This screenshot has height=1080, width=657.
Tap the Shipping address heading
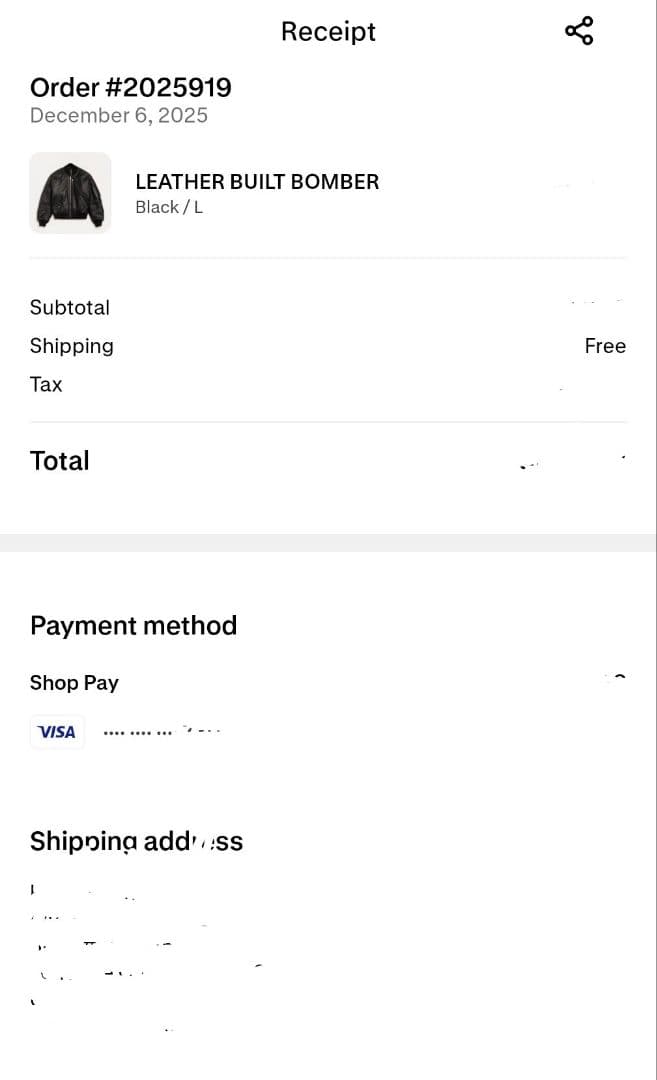tap(136, 842)
